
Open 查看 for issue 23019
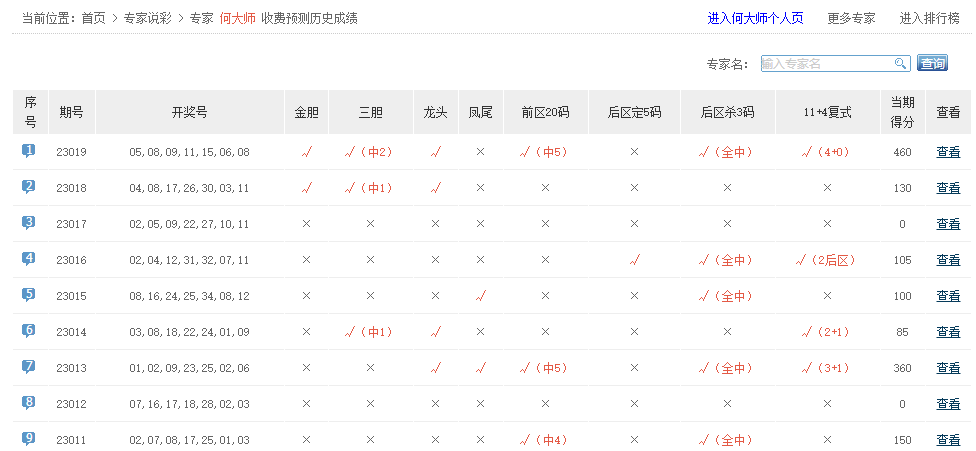[x=948, y=152]
